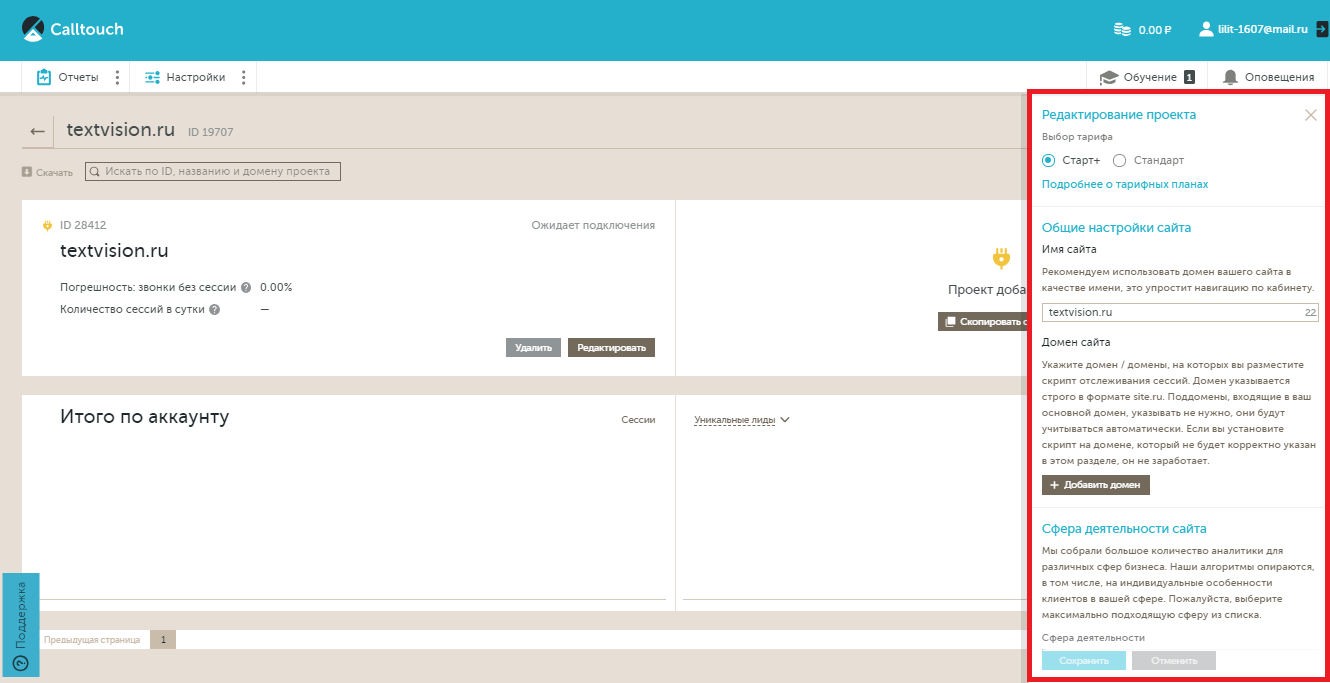
Task: Click help icon next to Погрешность
Action: (x=246, y=288)
